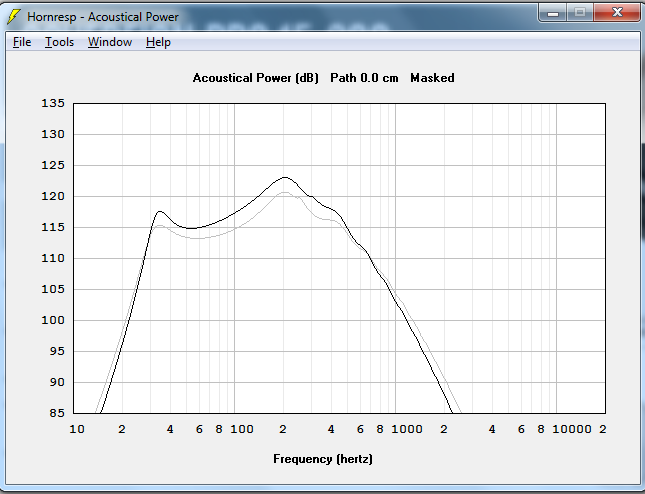The width and height of the screenshot is (645, 494).
Task: Click the 105 value on vertical axis
Action: coord(53,289)
